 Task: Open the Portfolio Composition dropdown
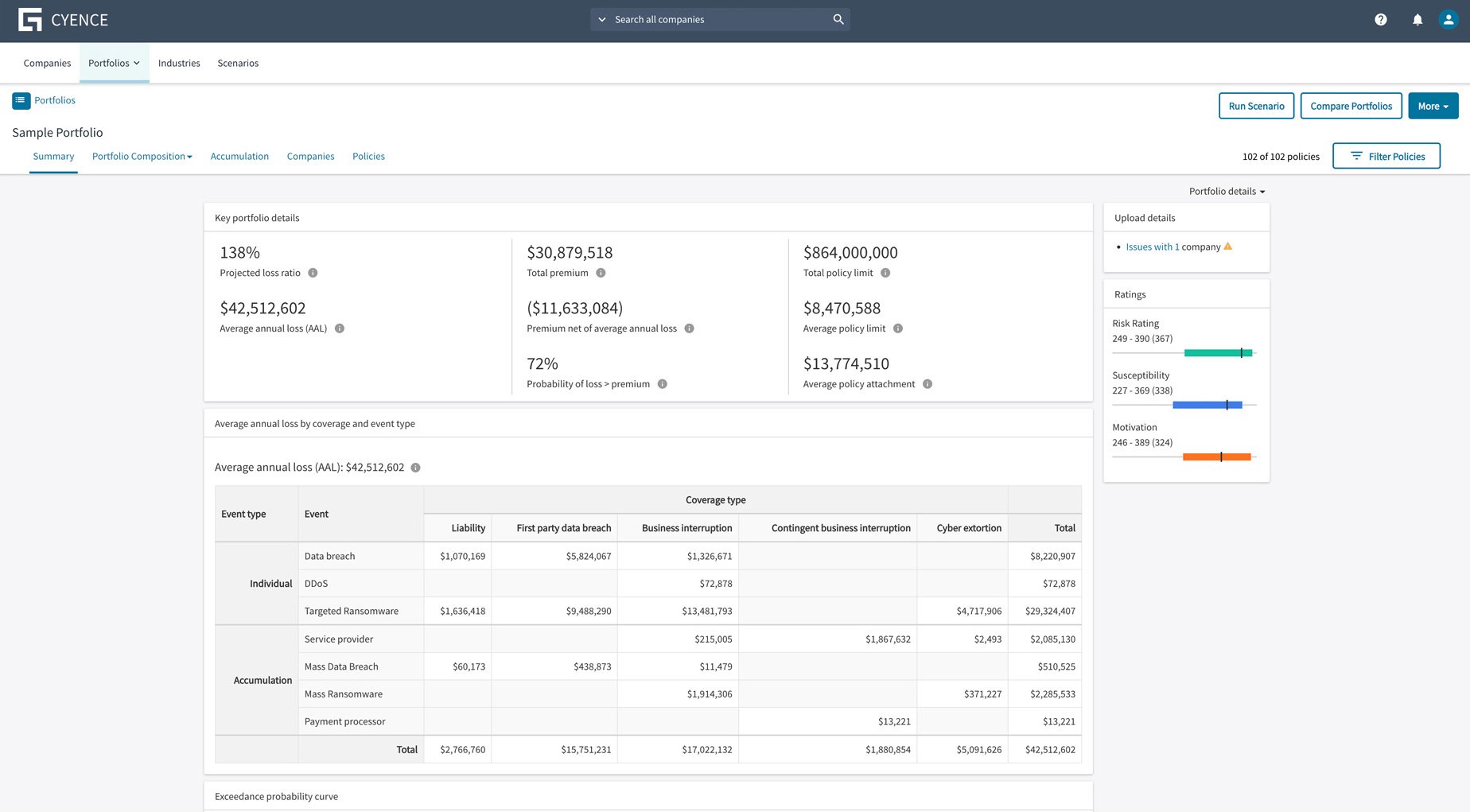pos(142,156)
